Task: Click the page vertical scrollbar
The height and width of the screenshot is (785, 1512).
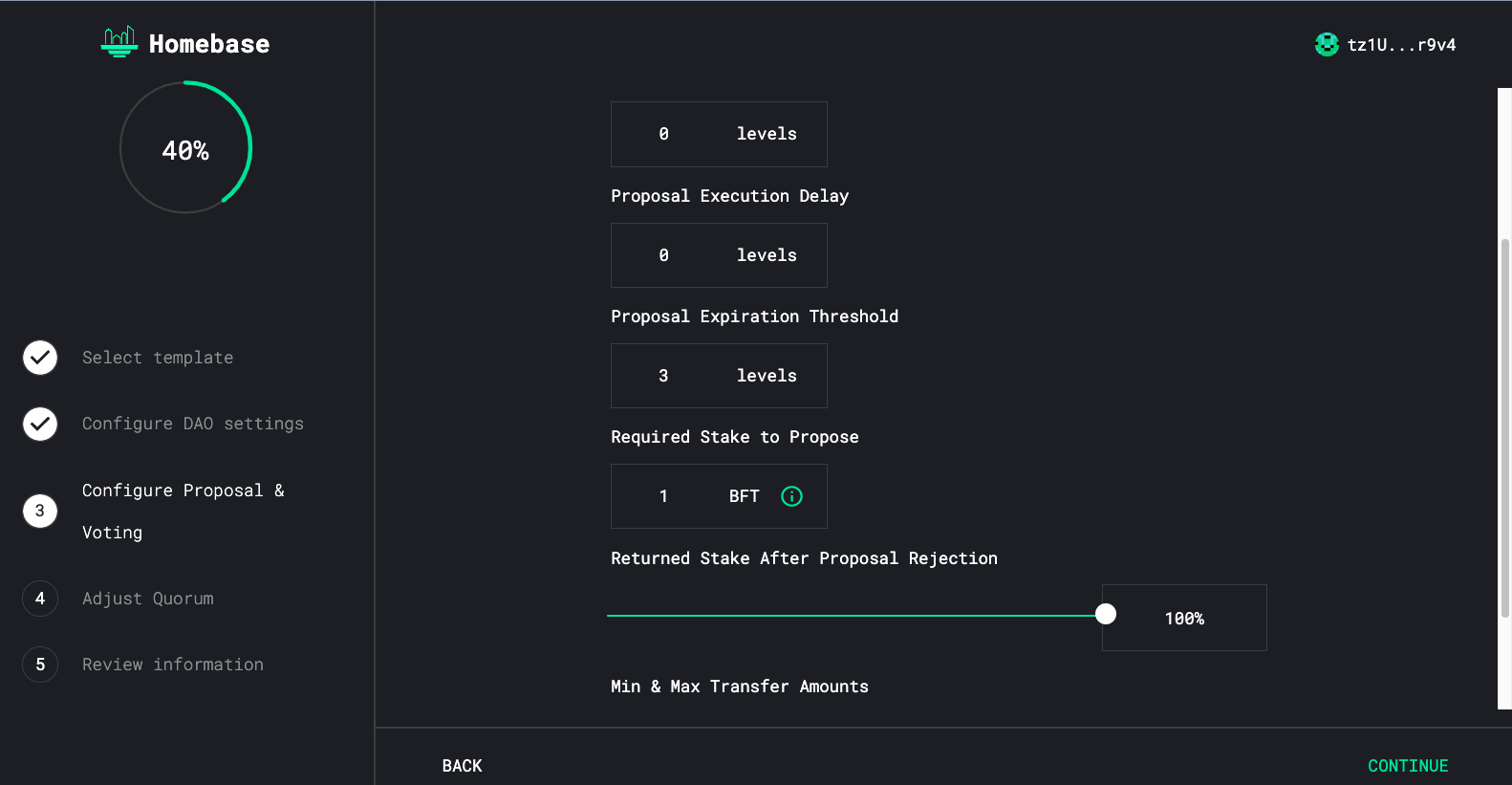Action: [1504, 430]
